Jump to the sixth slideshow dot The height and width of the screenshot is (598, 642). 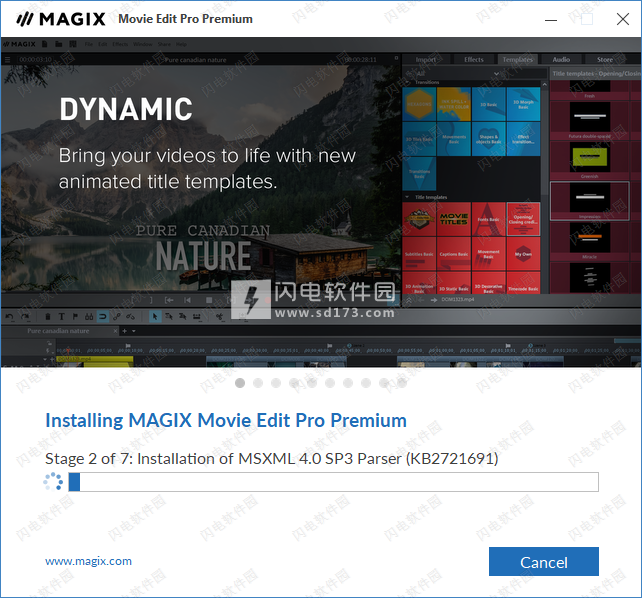(330, 383)
